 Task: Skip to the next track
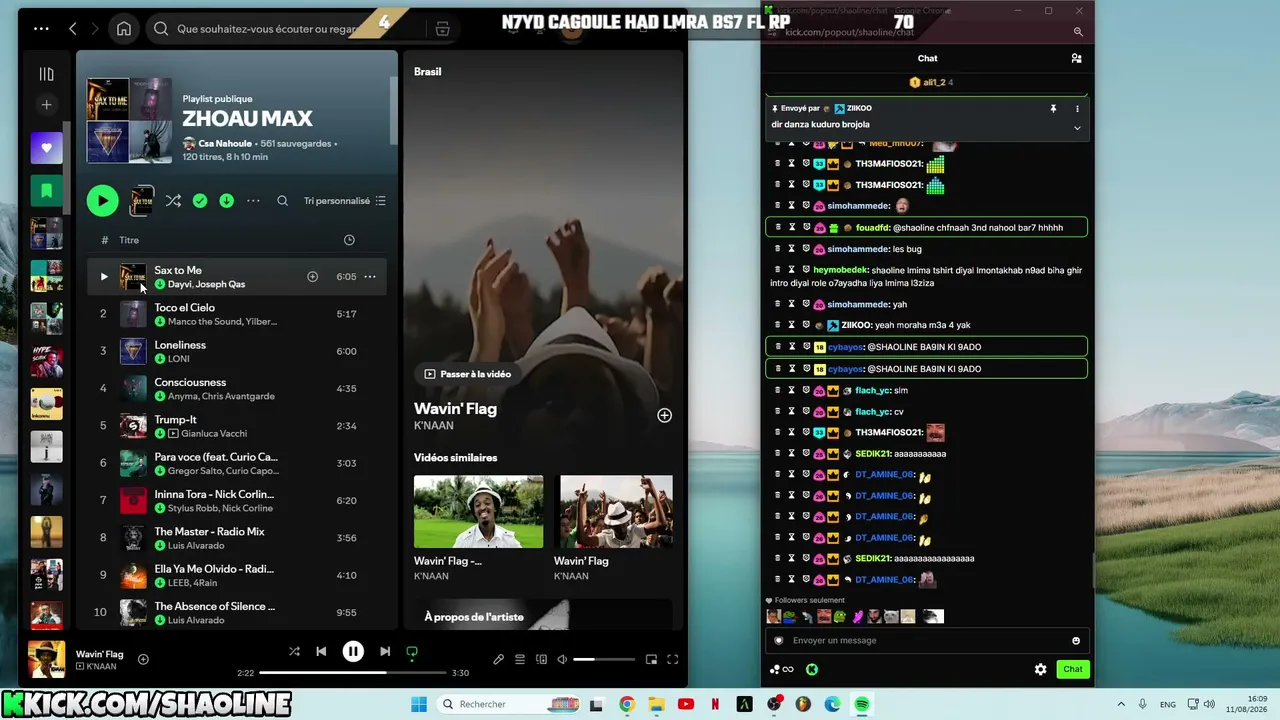tap(385, 652)
